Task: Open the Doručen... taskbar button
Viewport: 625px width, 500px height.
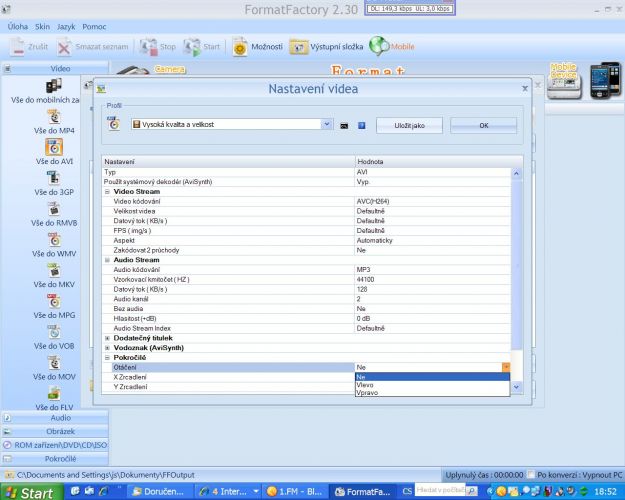Action: click(160, 492)
